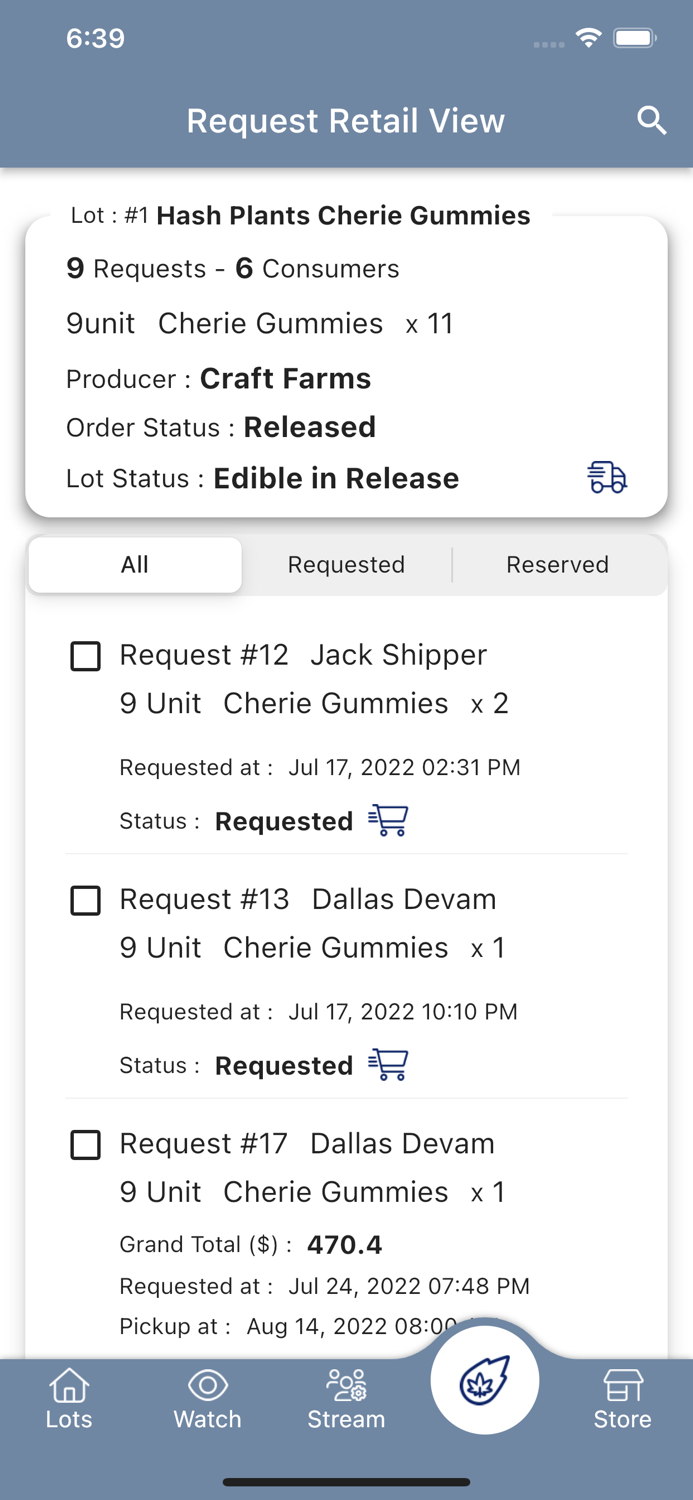This screenshot has width=693, height=1500.
Task: Click the delivery truck icon for the lot
Action: pos(606,478)
